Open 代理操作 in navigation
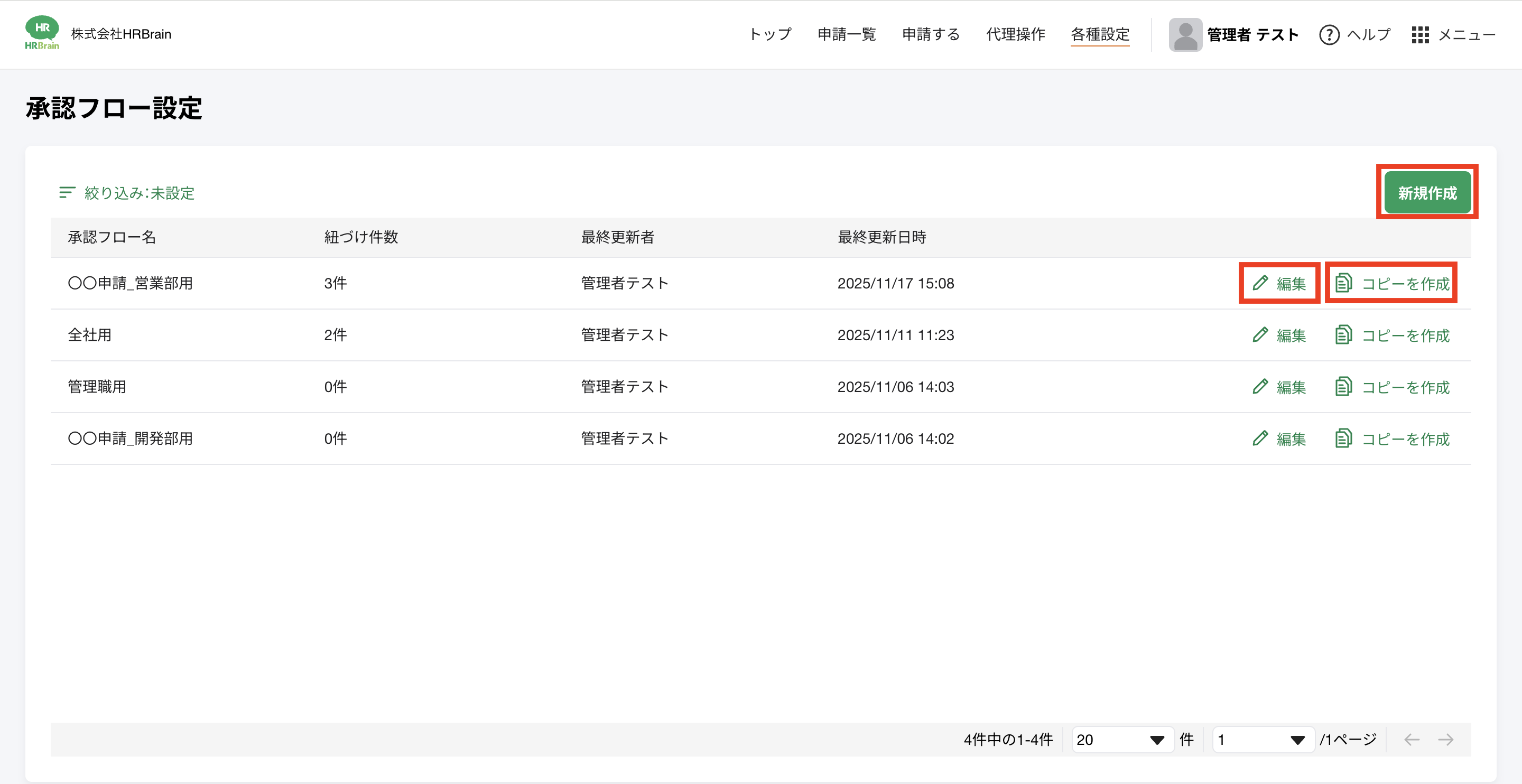This screenshot has height=784, width=1522. [x=1015, y=34]
